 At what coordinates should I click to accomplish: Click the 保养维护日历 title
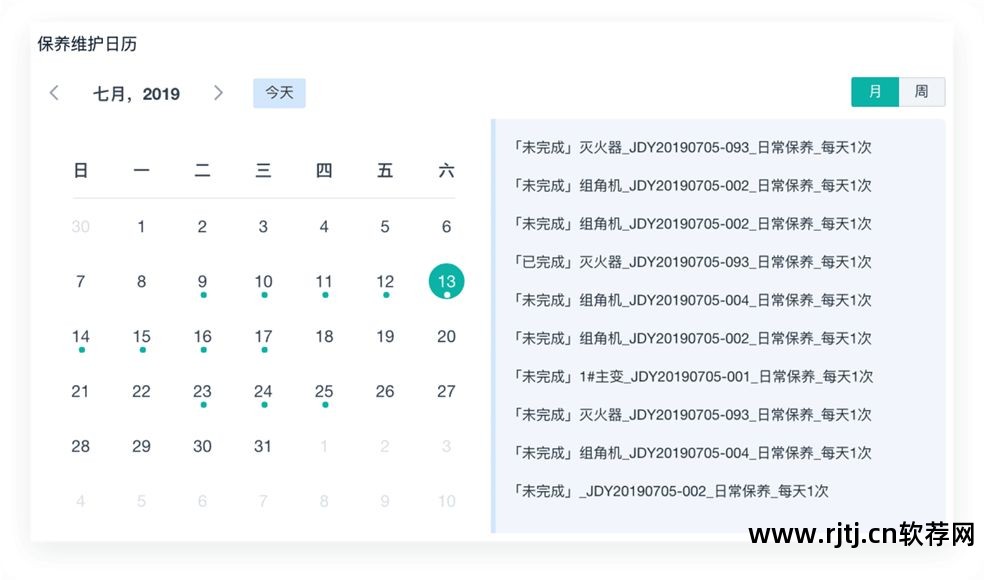[x=87, y=44]
